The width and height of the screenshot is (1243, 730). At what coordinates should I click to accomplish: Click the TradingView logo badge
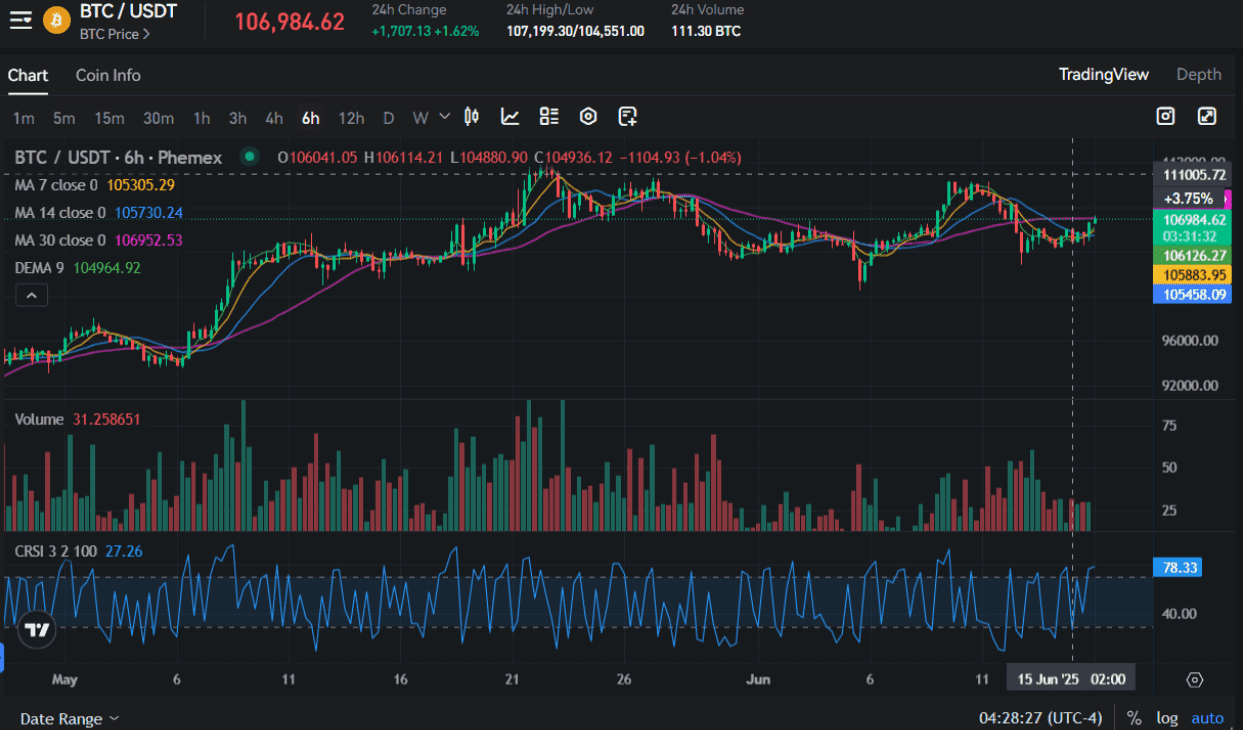pos(38,630)
